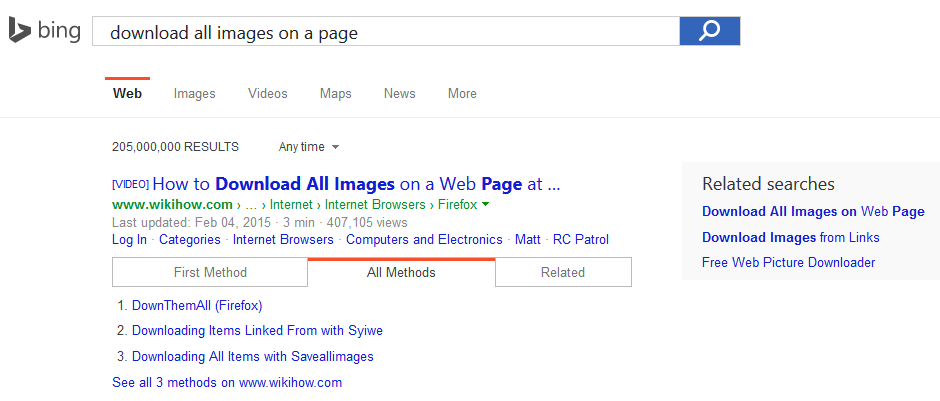Screen dimensions: 940x401
Task: Go to the Maps tab
Action: pos(335,94)
